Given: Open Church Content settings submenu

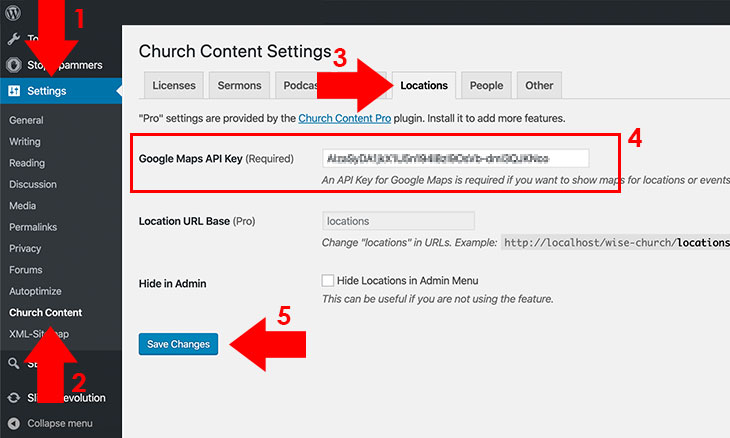Looking at the screenshot, I should 46,313.
